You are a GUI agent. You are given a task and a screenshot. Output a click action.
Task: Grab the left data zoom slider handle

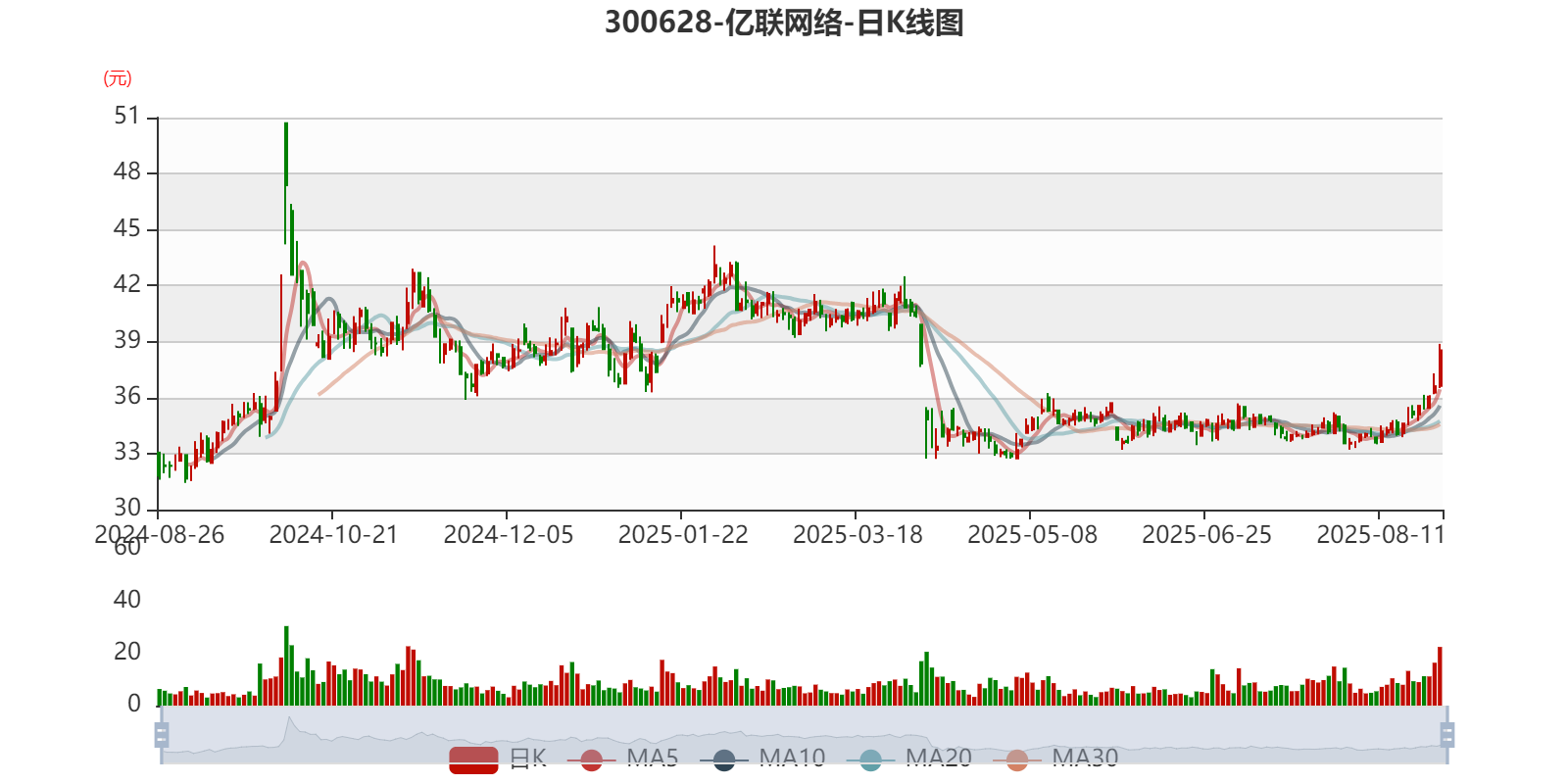(162, 734)
